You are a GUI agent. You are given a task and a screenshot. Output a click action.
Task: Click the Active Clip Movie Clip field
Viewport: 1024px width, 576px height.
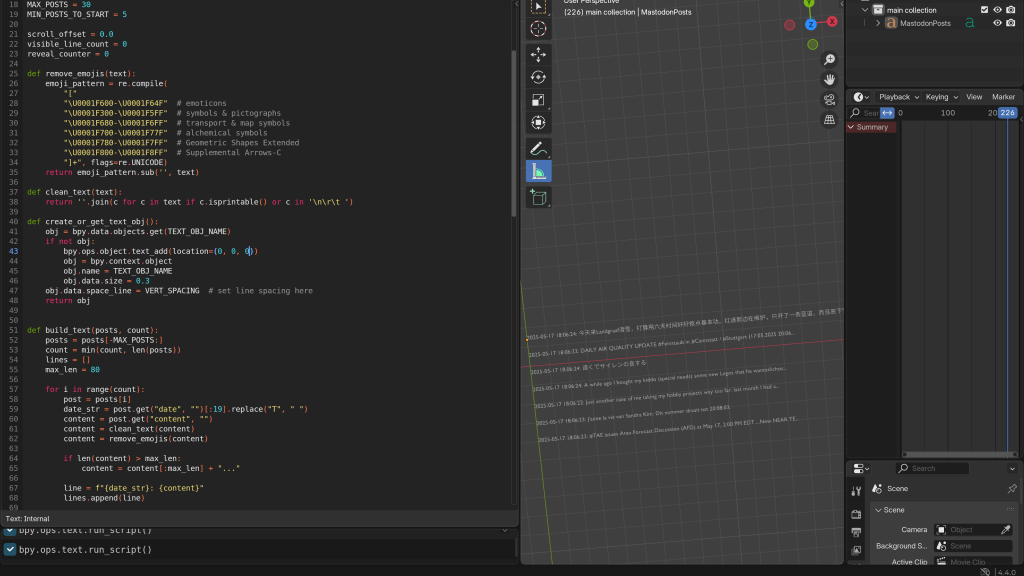tap(973, 562)
